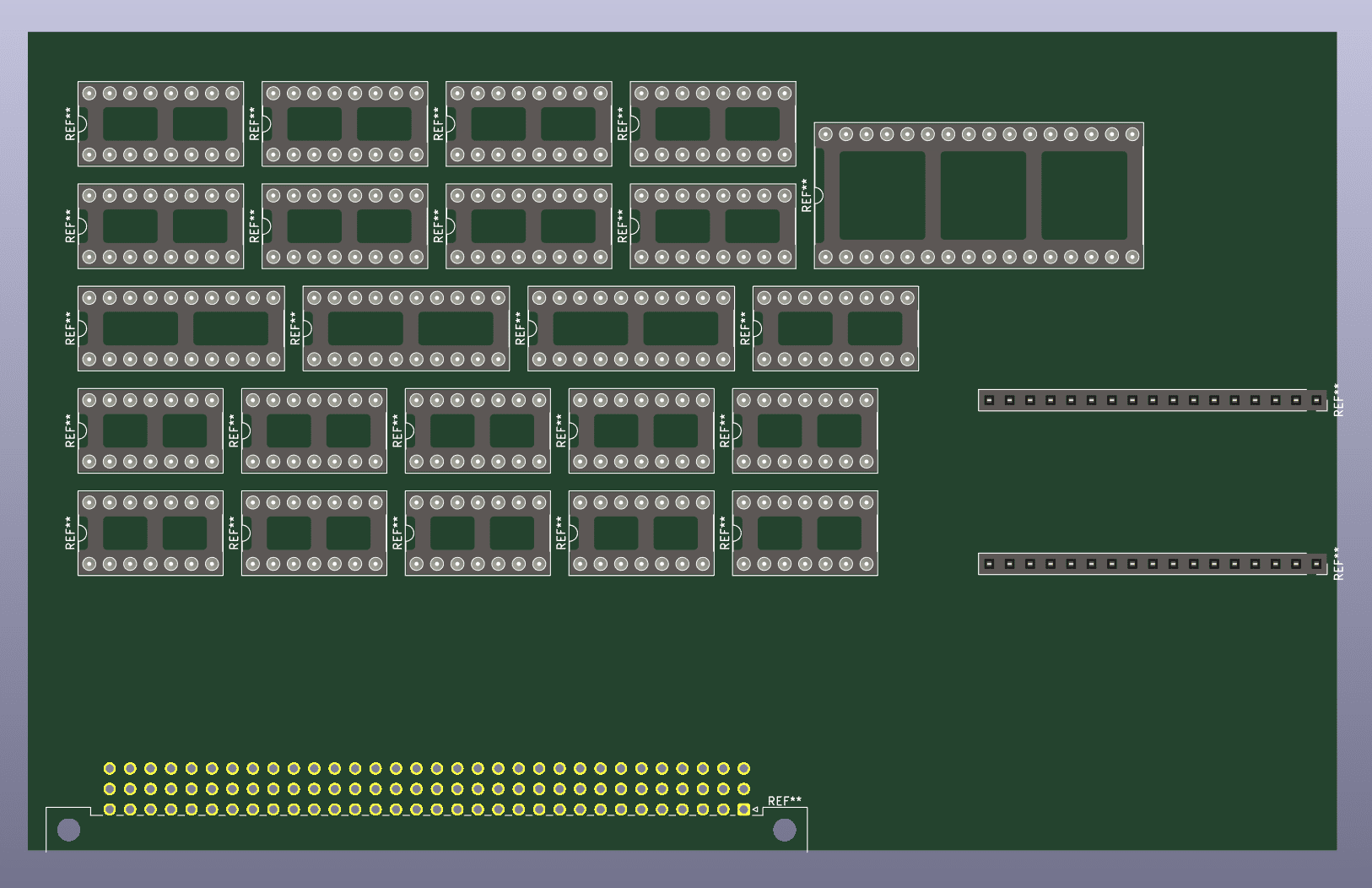
Task: Click pin-1 triangle marker on edge connector
Action: coord(756,810)
